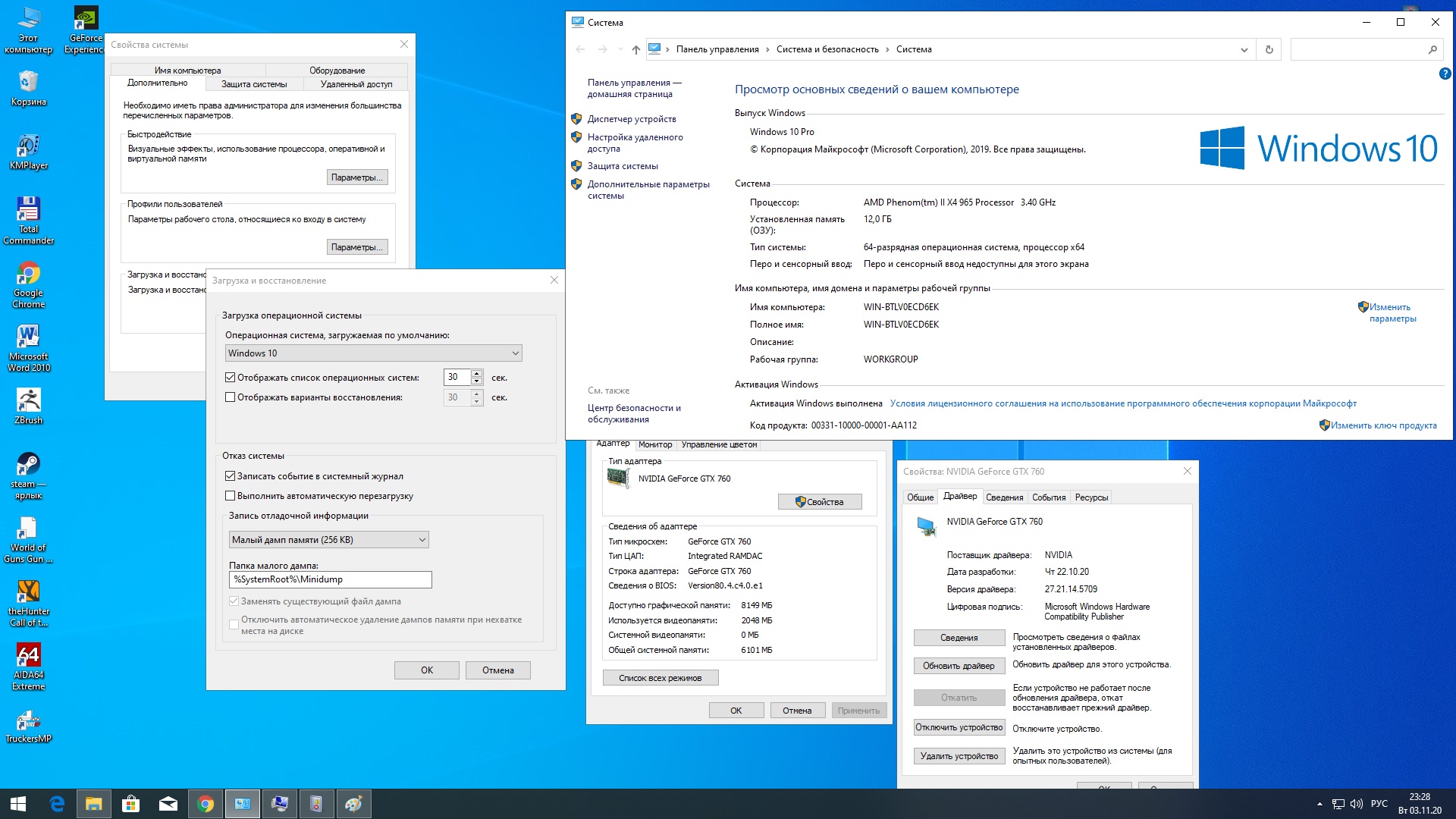The image size is (1456, 819).
Task: Click OS list display seconds field
Action: tap(457, 377)
